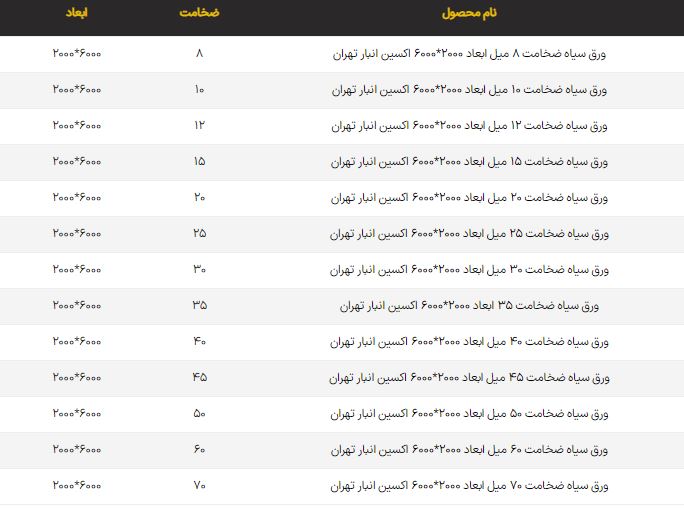Open the 45 mm black sheet product link
Screen dimensions: 684x512
pos(468,378)
